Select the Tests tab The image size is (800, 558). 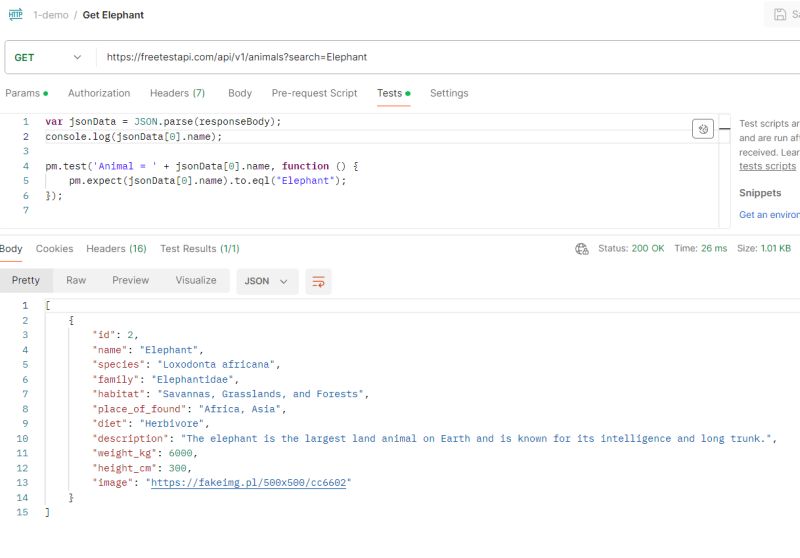pyautogui.click(x=393, y=93)
